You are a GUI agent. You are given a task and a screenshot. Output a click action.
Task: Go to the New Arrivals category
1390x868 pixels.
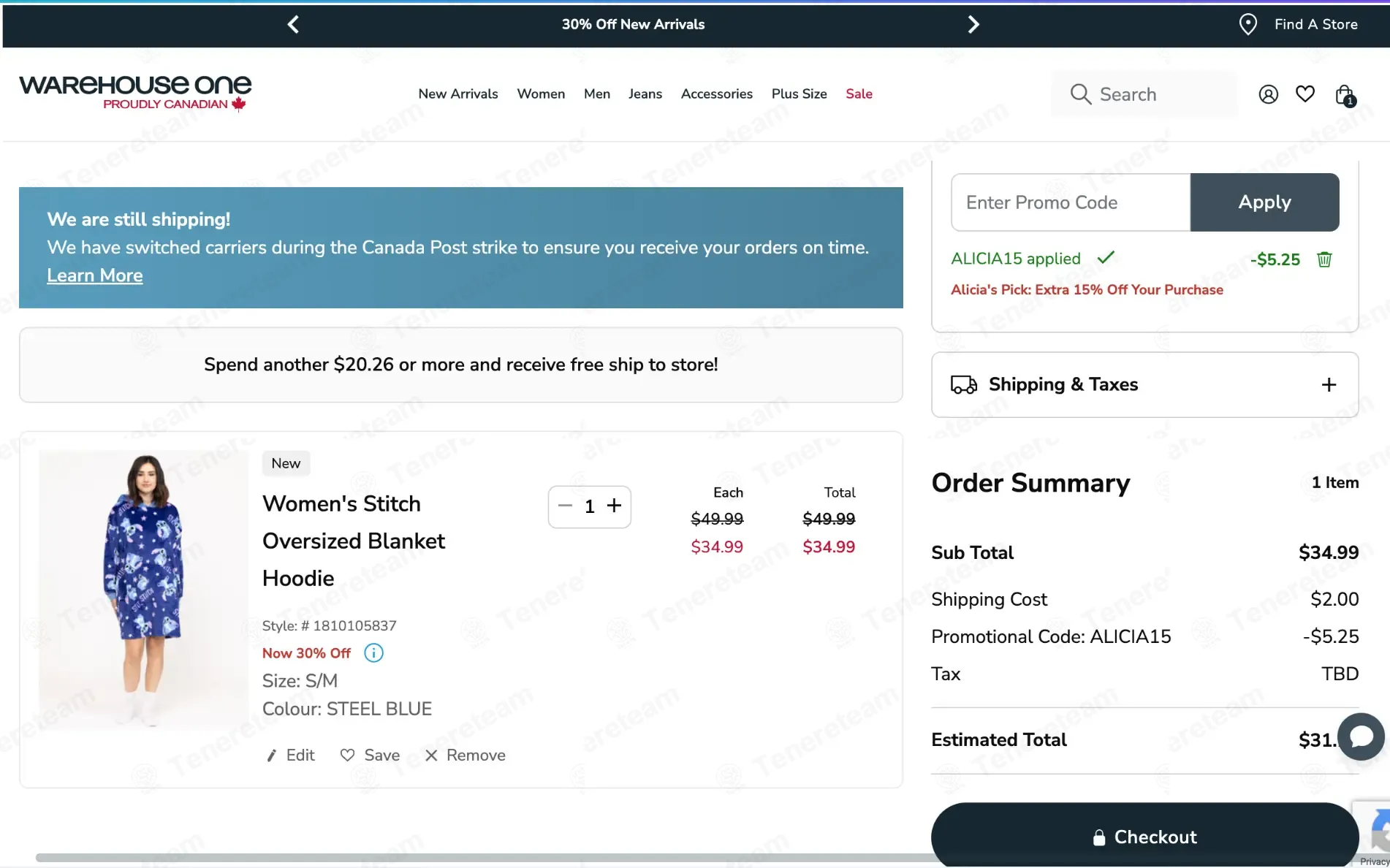(x=457, y=94)
